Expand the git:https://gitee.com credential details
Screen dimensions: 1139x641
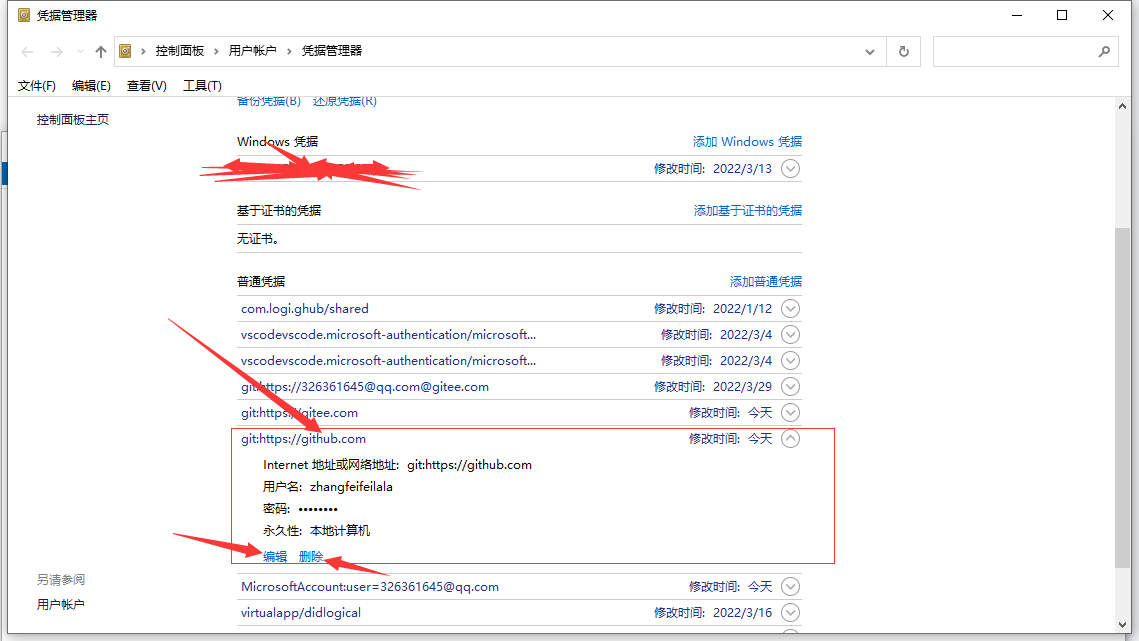pos(790,412)
